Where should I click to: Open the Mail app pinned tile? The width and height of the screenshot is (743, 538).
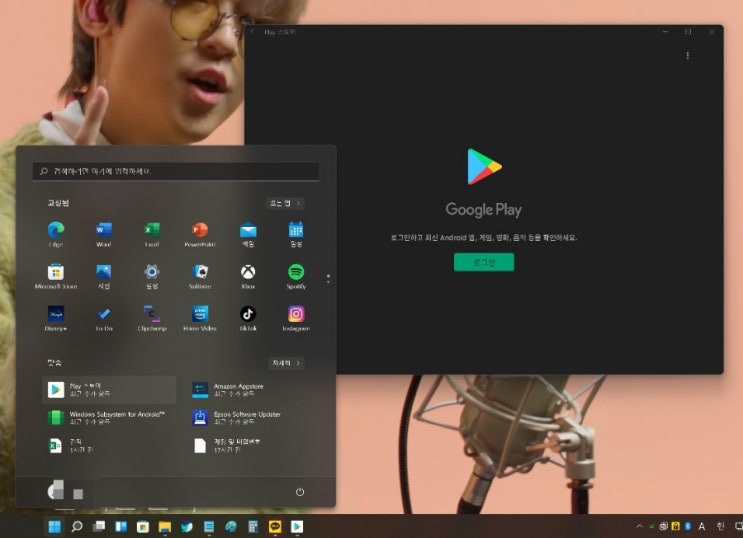coord(248,234)
